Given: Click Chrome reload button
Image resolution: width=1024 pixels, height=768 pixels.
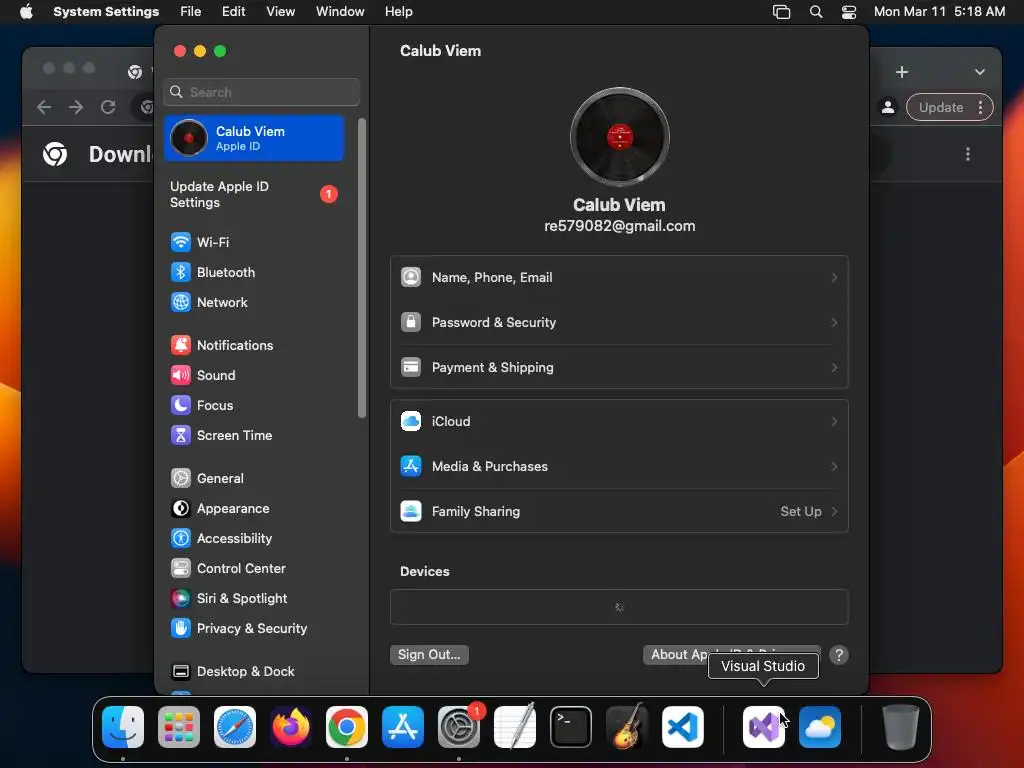Looking at the screenshot, I should pyautogui.click(x=108, y=107).
